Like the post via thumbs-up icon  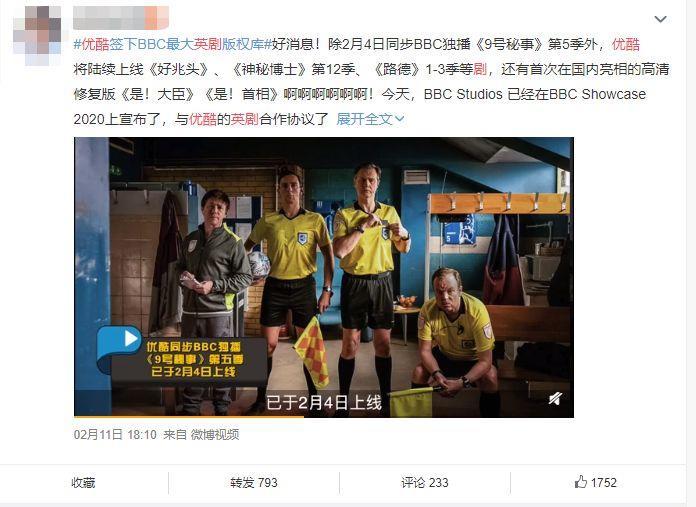(x=580, y=482)
